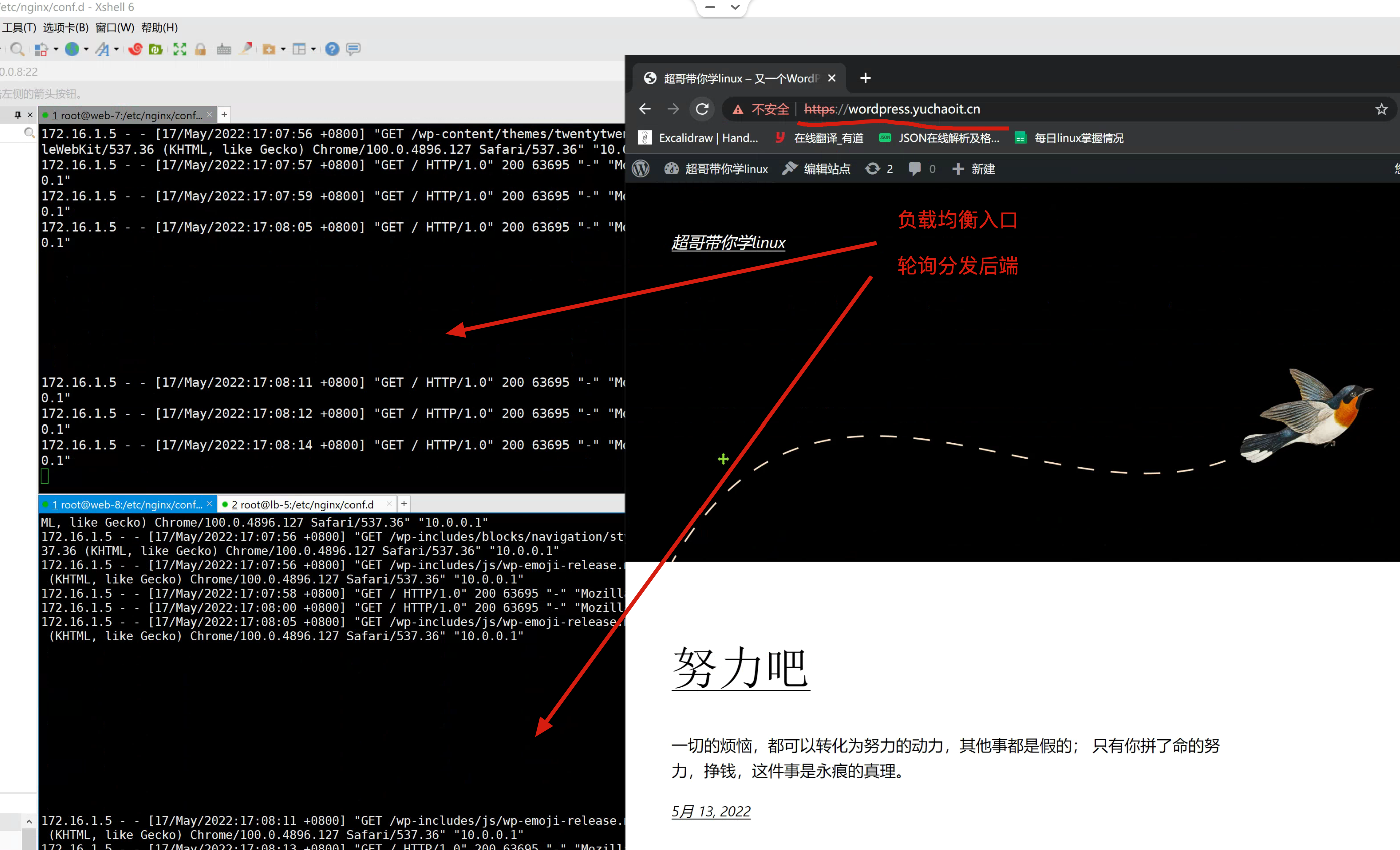This screenshot has width=1400, height=850.
Task: Click the comments bubble icon showing 0
Action: click(915, 168)
